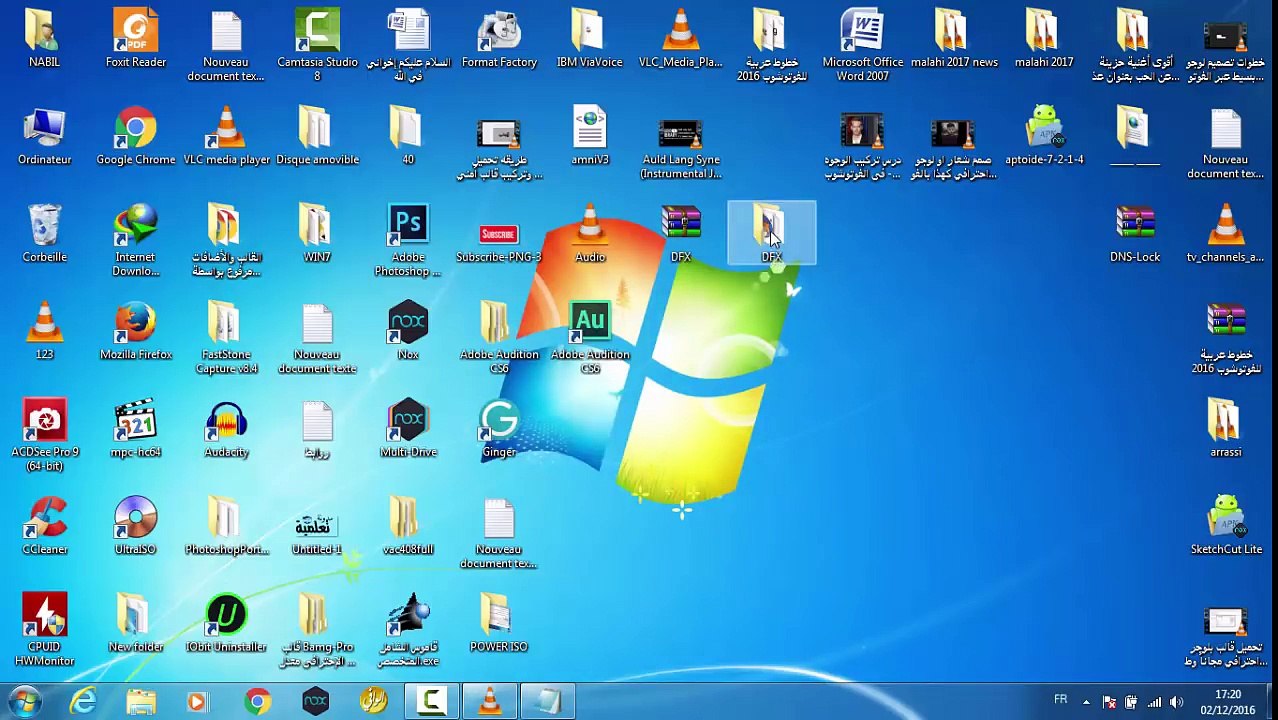
Task: Open the Internet Download Manager shortcut
Action: click(136, 240)
